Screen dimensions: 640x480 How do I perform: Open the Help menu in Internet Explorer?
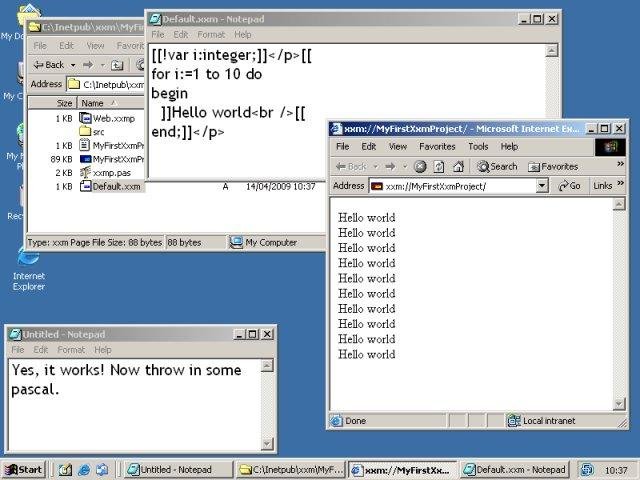click(x=509, y=146)
